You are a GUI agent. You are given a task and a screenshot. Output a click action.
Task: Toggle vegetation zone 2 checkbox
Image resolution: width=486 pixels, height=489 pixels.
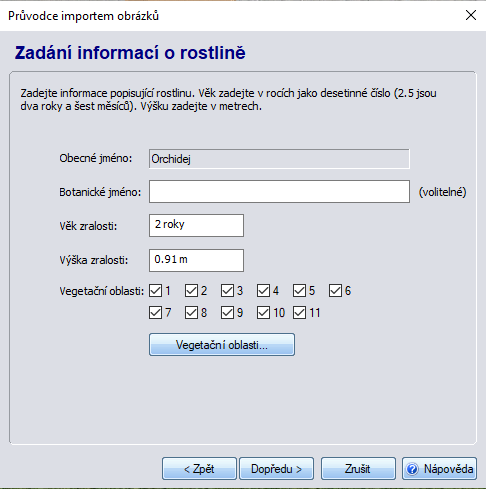(191, 291)
